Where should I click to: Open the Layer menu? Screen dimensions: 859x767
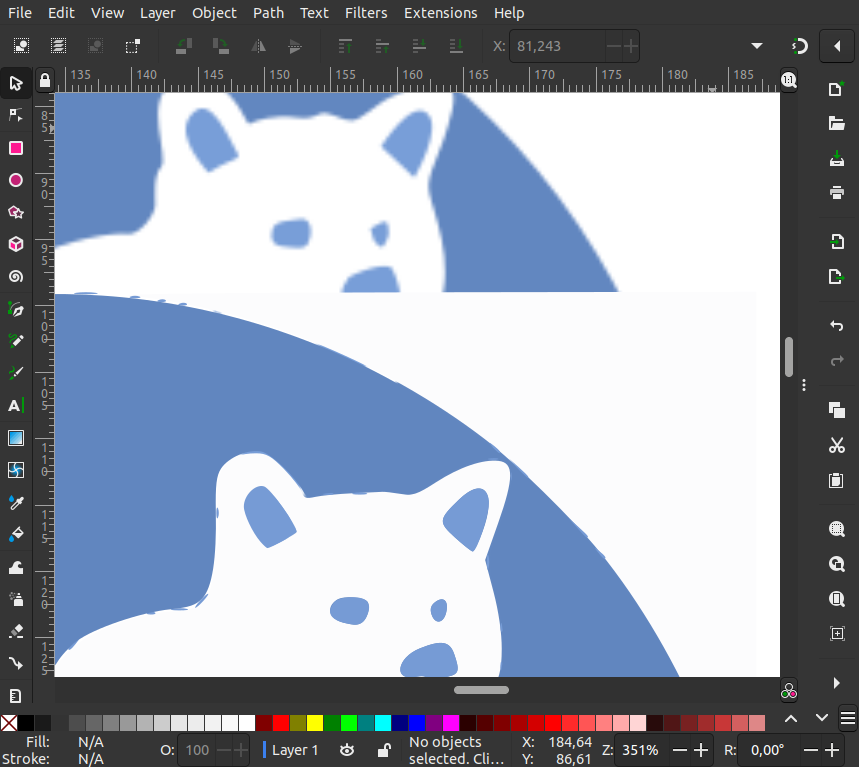point(157,13)
